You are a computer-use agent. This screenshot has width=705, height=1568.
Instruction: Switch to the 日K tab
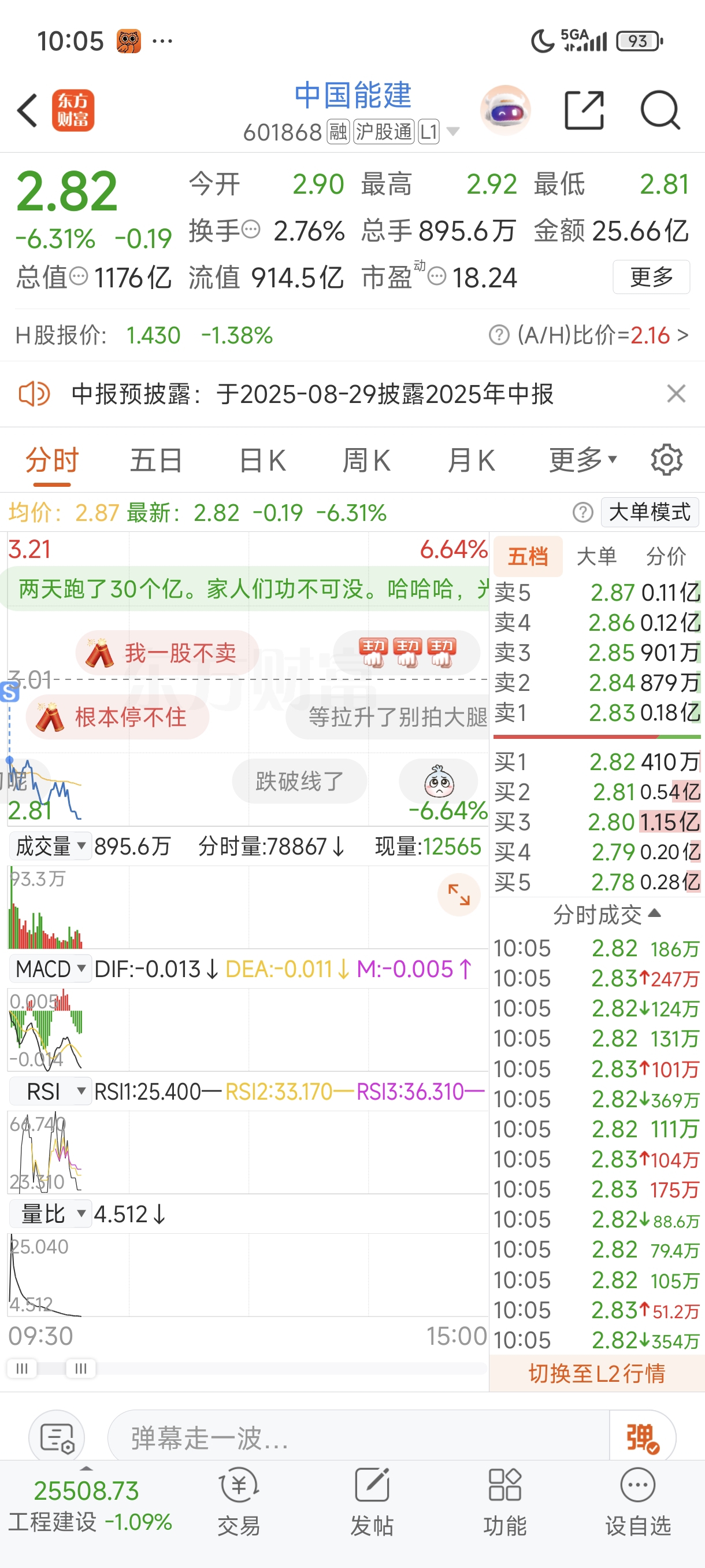point(262,460)
